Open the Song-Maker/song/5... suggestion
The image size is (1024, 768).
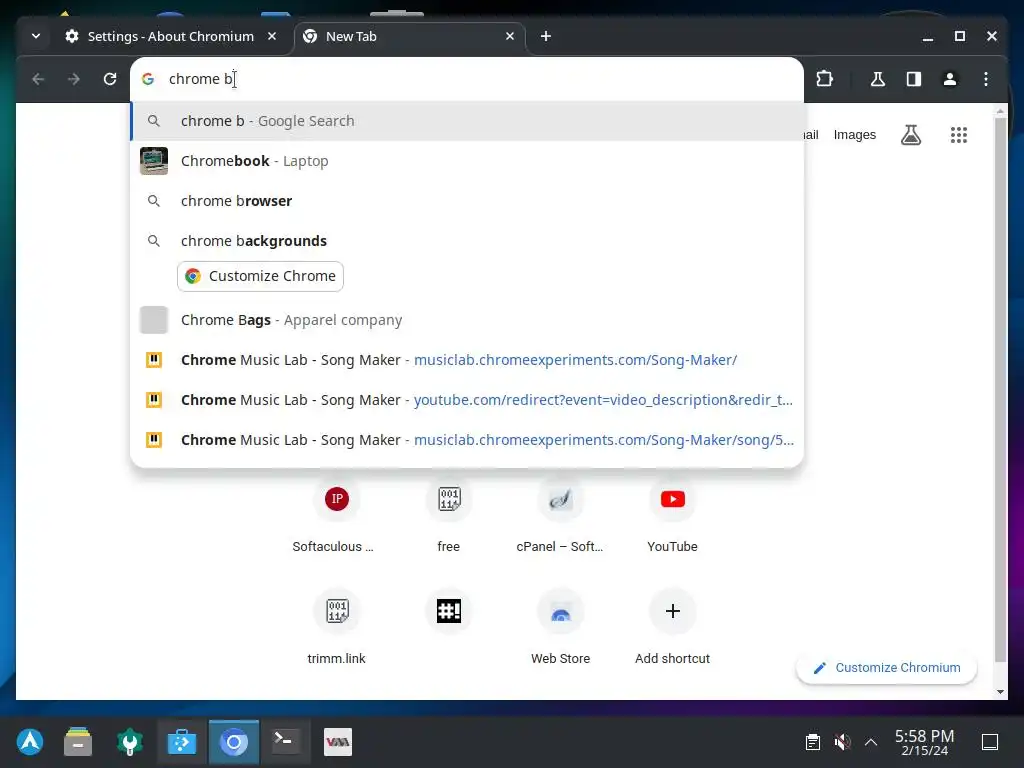pyautogui.click(x=467, y=440)
